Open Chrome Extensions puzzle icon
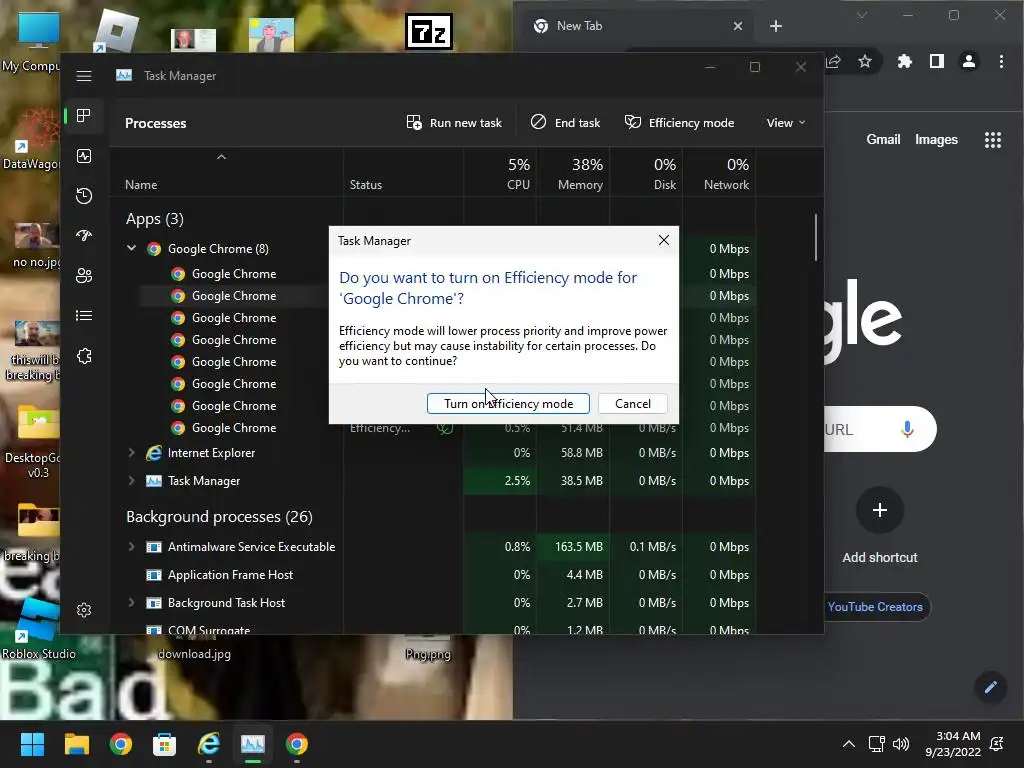This screenshot has height=768, width=1024. (x=904, y=61)
